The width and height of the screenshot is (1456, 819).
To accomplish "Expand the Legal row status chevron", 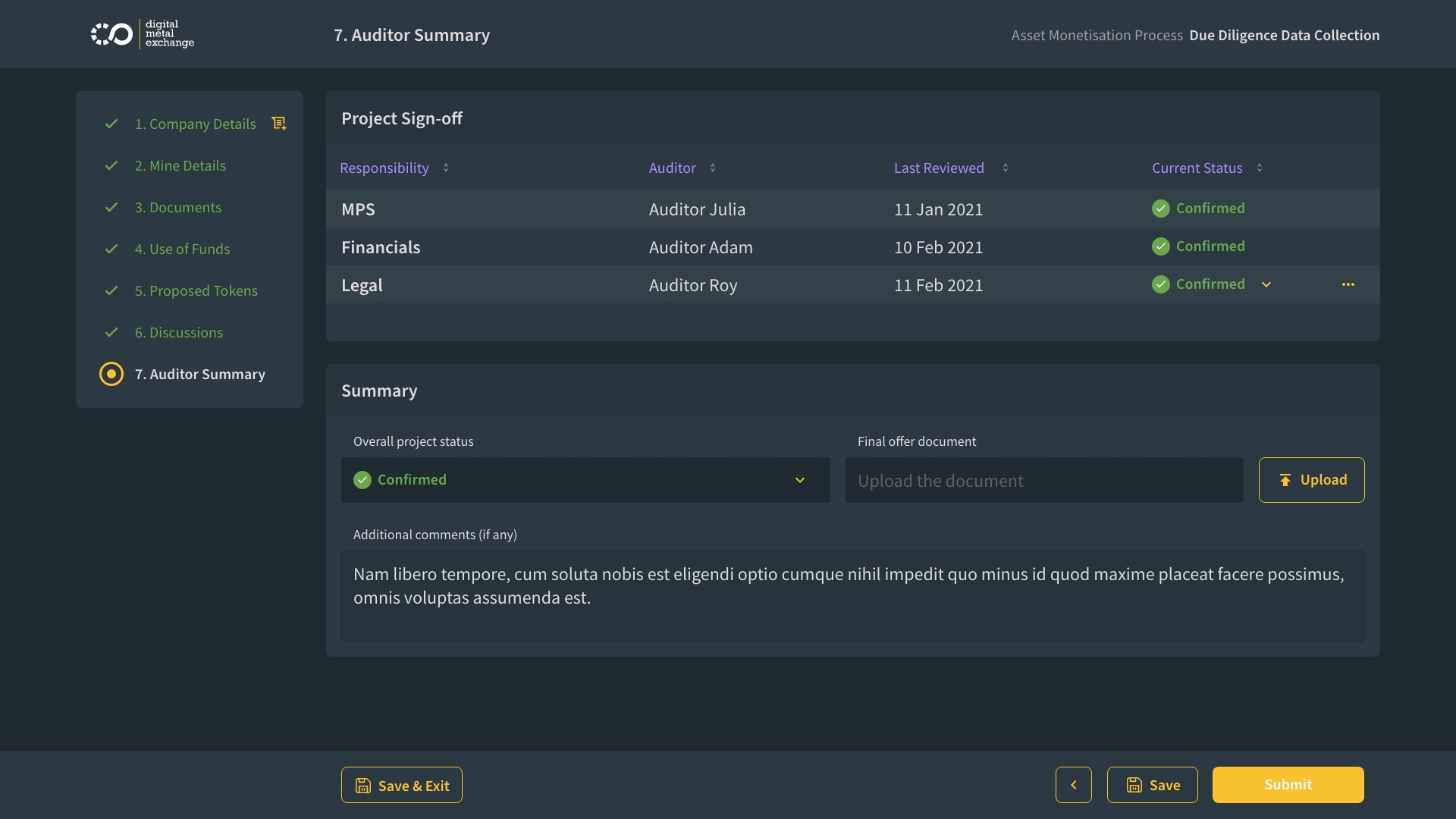I will coord(1266,284).
